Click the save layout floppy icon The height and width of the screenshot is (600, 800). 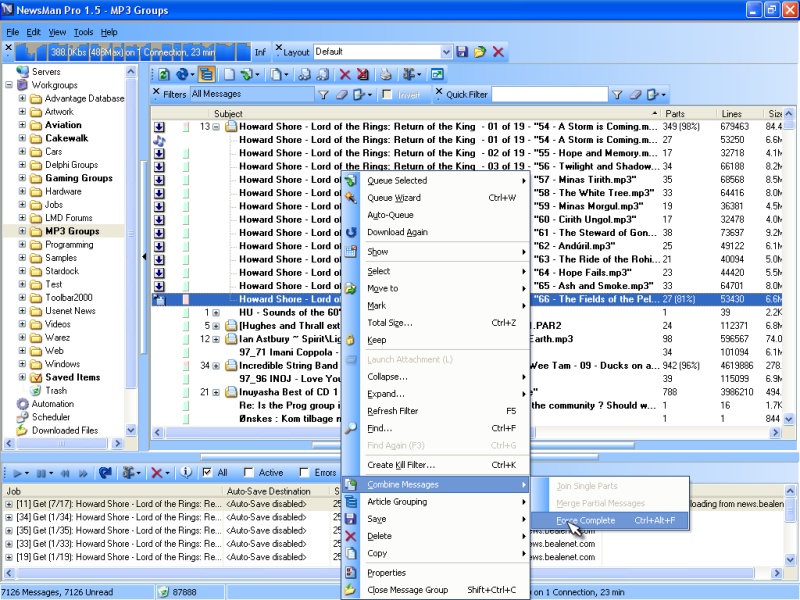click(x=462, y=52)
